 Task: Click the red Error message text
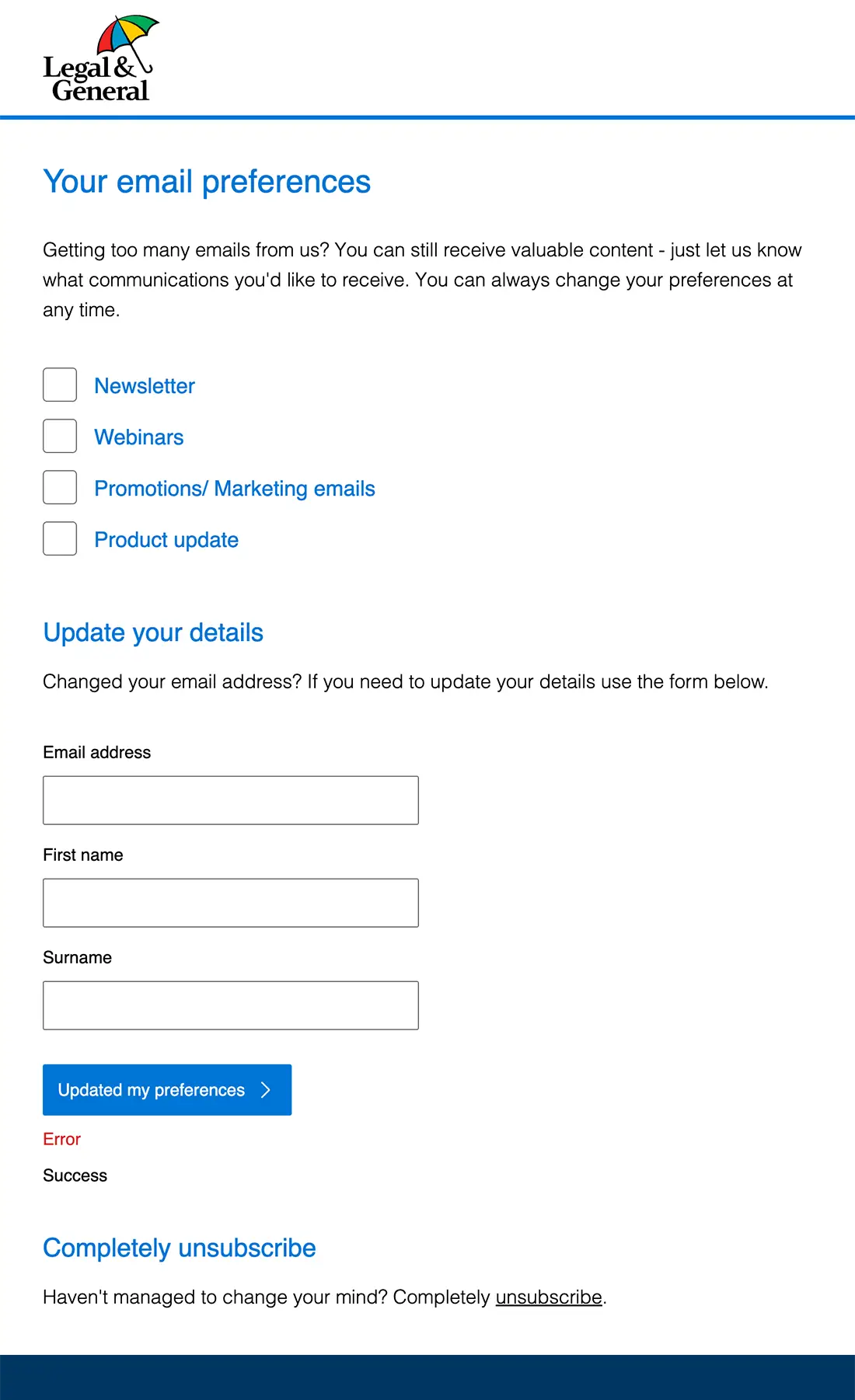pyautogui.click(x=62, y=1139)
